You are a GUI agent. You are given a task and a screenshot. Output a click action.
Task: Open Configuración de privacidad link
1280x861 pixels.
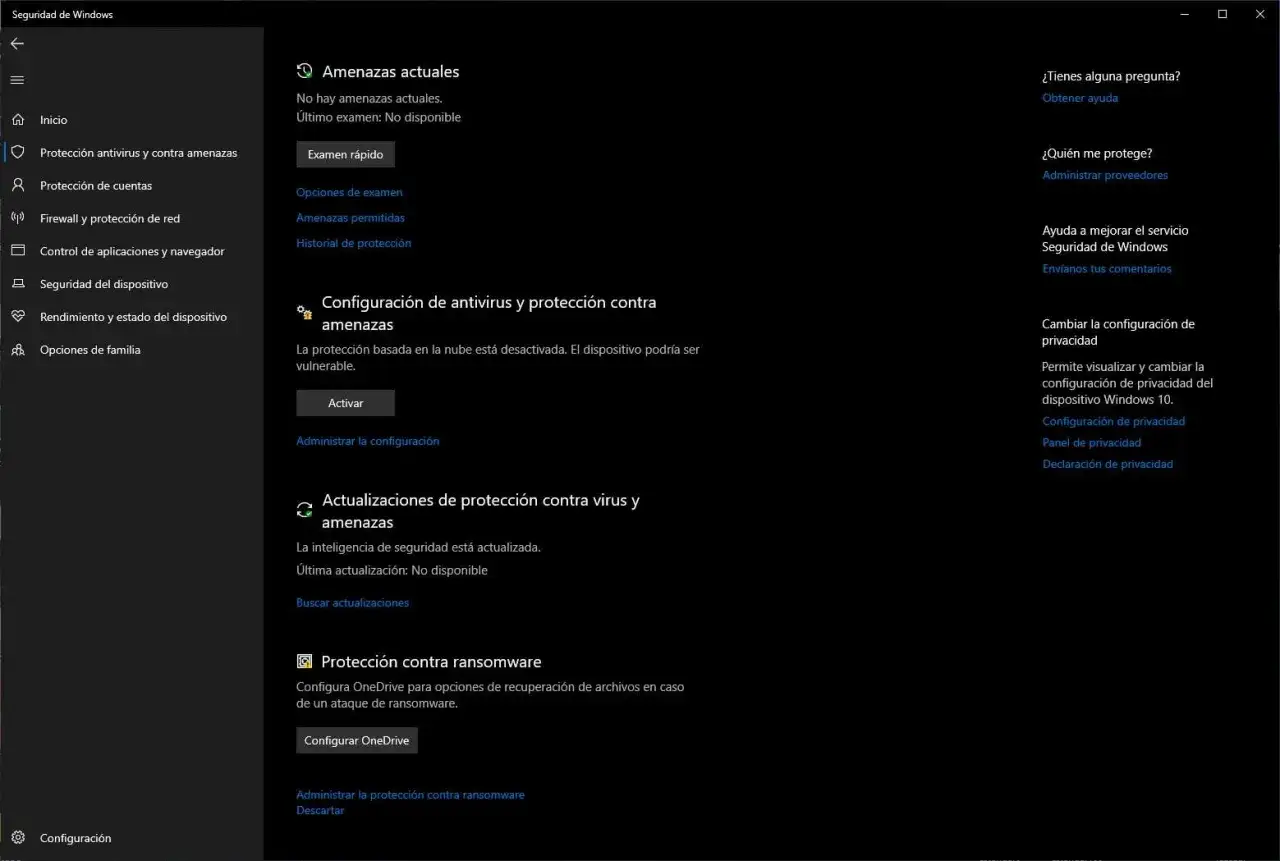point(1113,422)
